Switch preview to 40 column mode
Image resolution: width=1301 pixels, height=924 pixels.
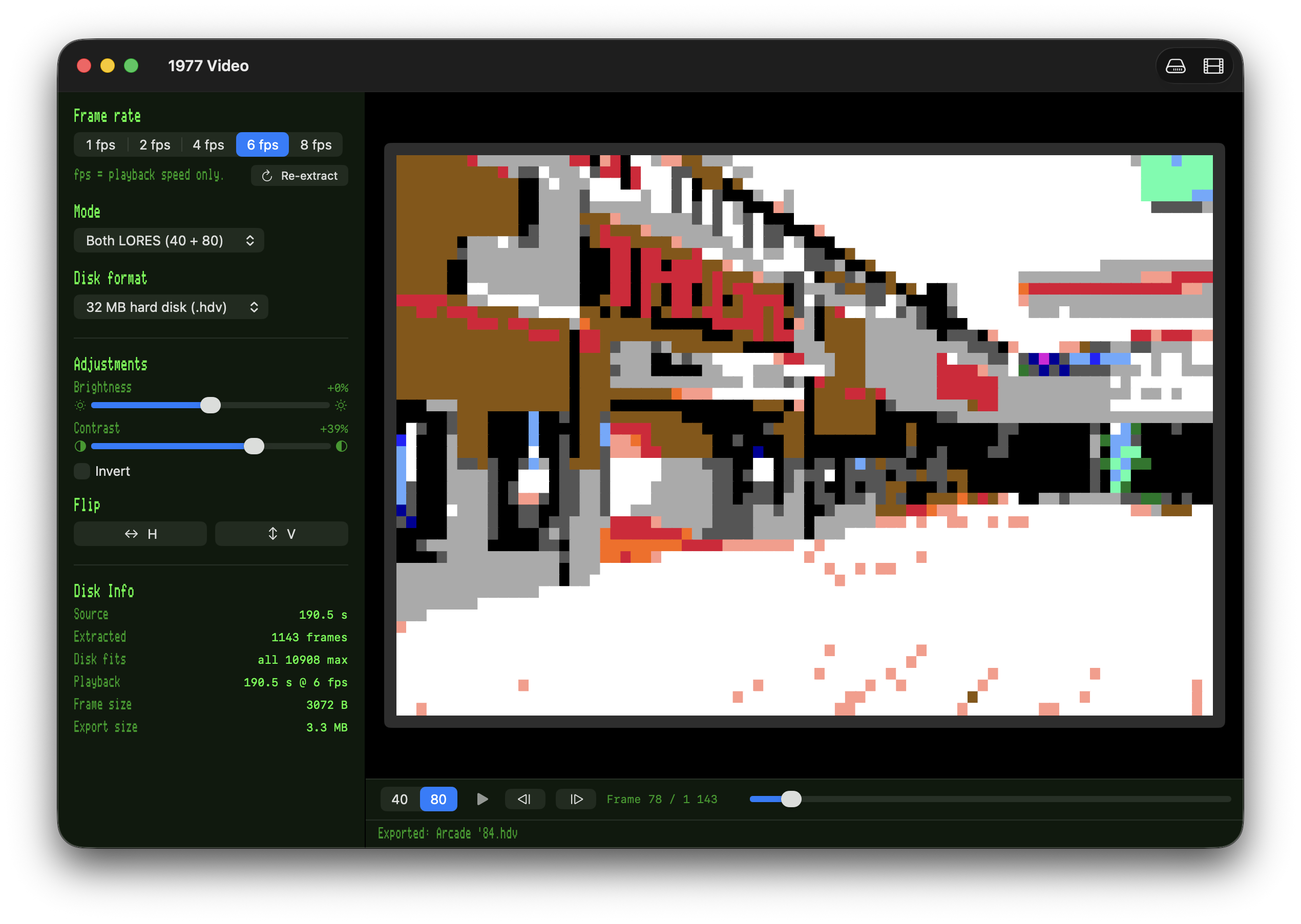click(x=400, y=800)
